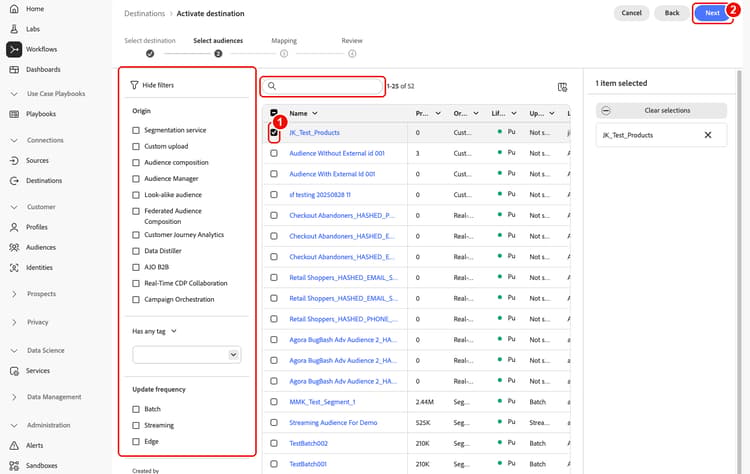Open Sources icon in sidebar
750x474 pixels.
(14, 160)
